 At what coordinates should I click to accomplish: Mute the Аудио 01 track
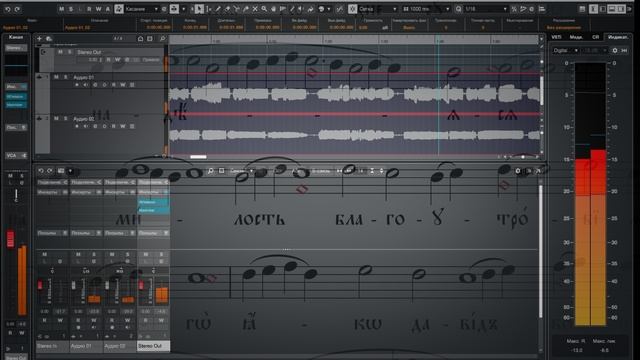(56, 77)
